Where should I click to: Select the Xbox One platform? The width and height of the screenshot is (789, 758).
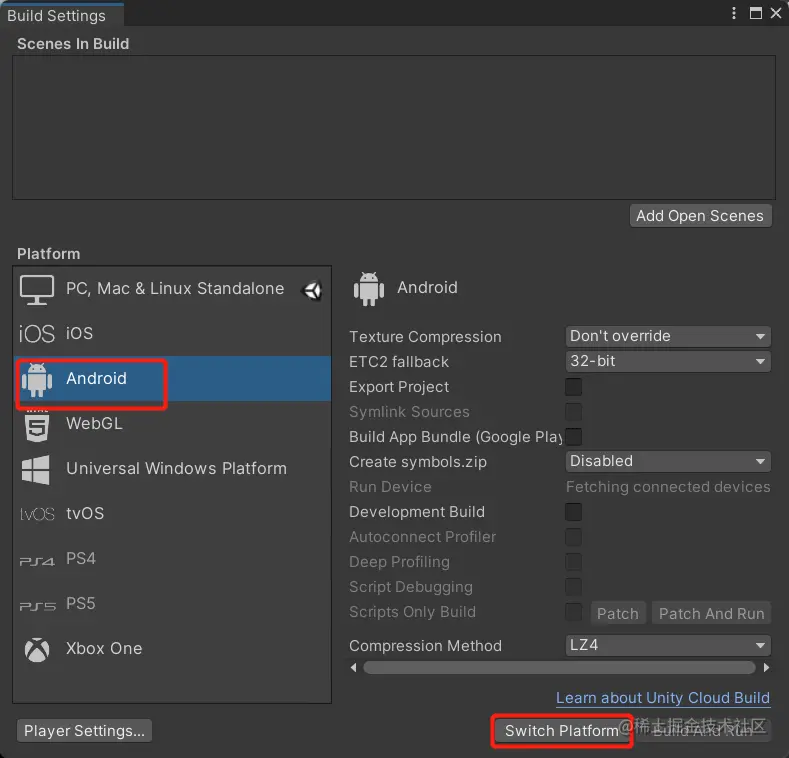point(172,648)
